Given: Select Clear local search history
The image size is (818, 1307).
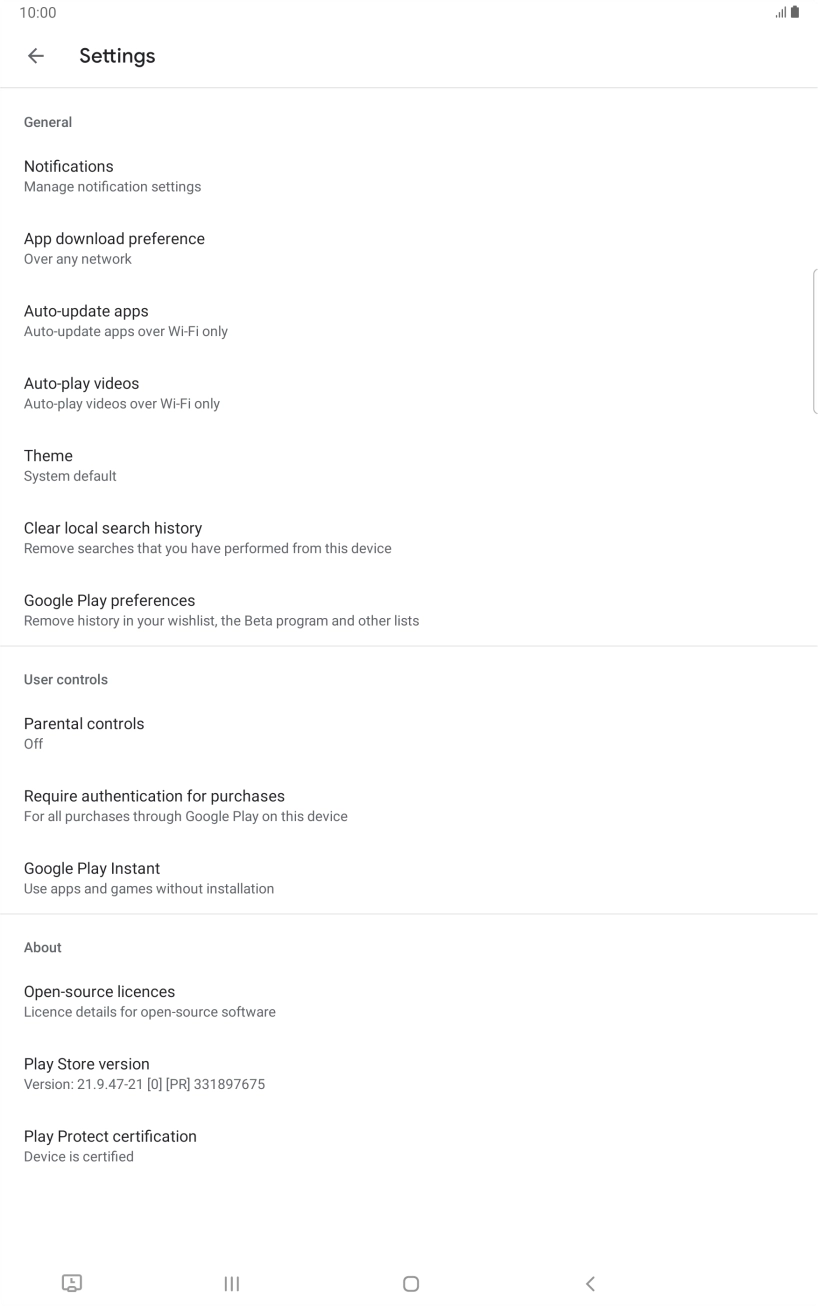Looking at the screenshot, I should [x=208, y=537].
